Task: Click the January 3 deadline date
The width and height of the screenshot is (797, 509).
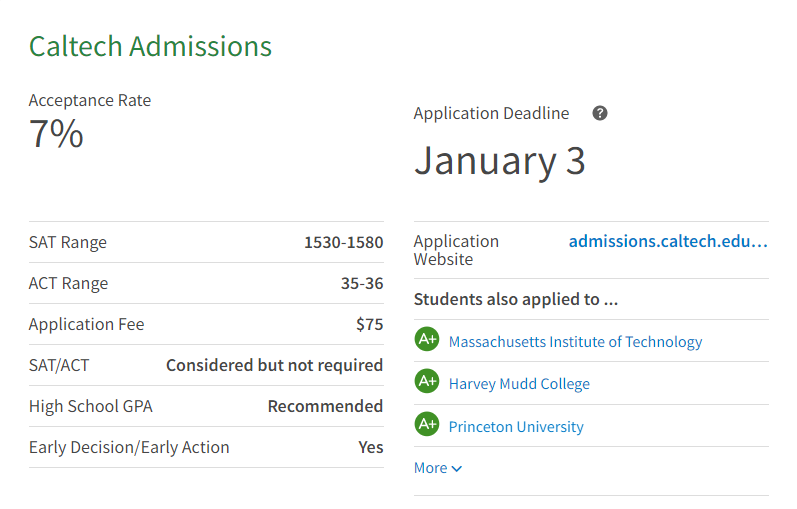Action: pyautogui.click(x=499, y=161)
